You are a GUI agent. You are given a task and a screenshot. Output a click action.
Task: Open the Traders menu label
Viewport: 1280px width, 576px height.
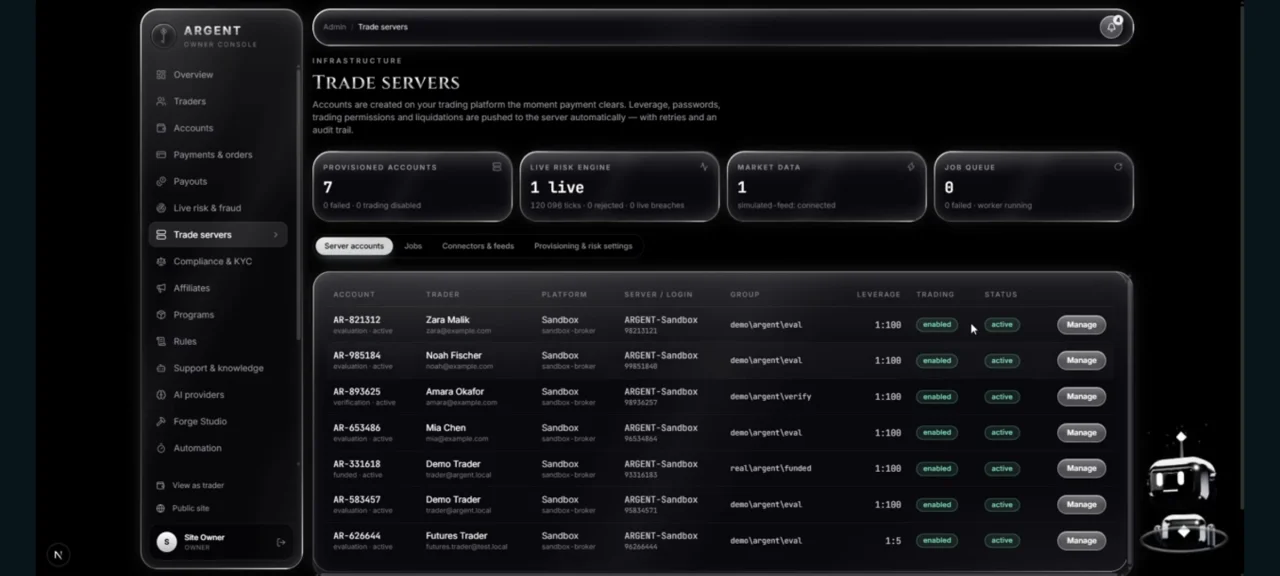pyautogui.click(x=190, y=101)
